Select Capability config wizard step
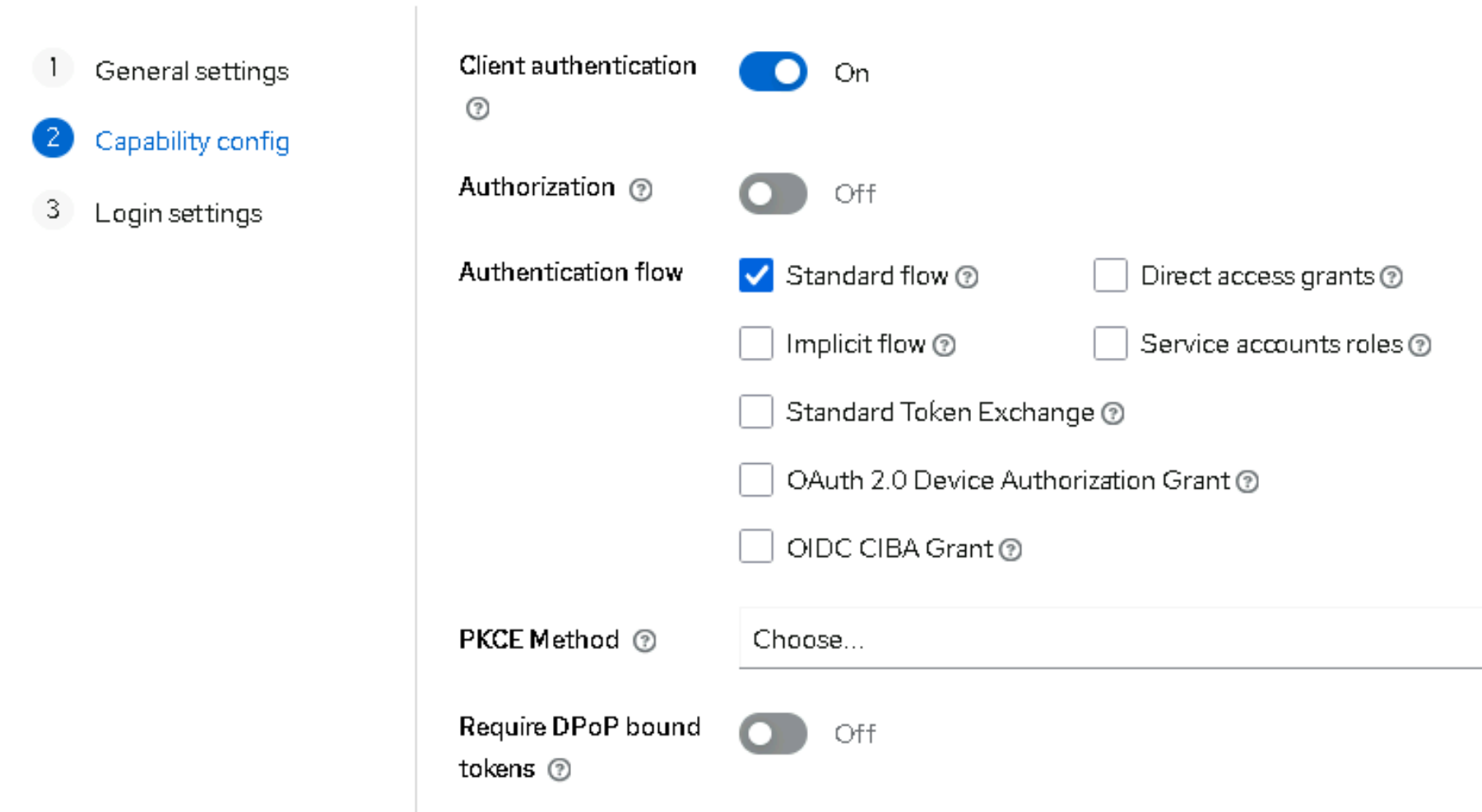The image size is (1482, 812). tap(192, 142)
